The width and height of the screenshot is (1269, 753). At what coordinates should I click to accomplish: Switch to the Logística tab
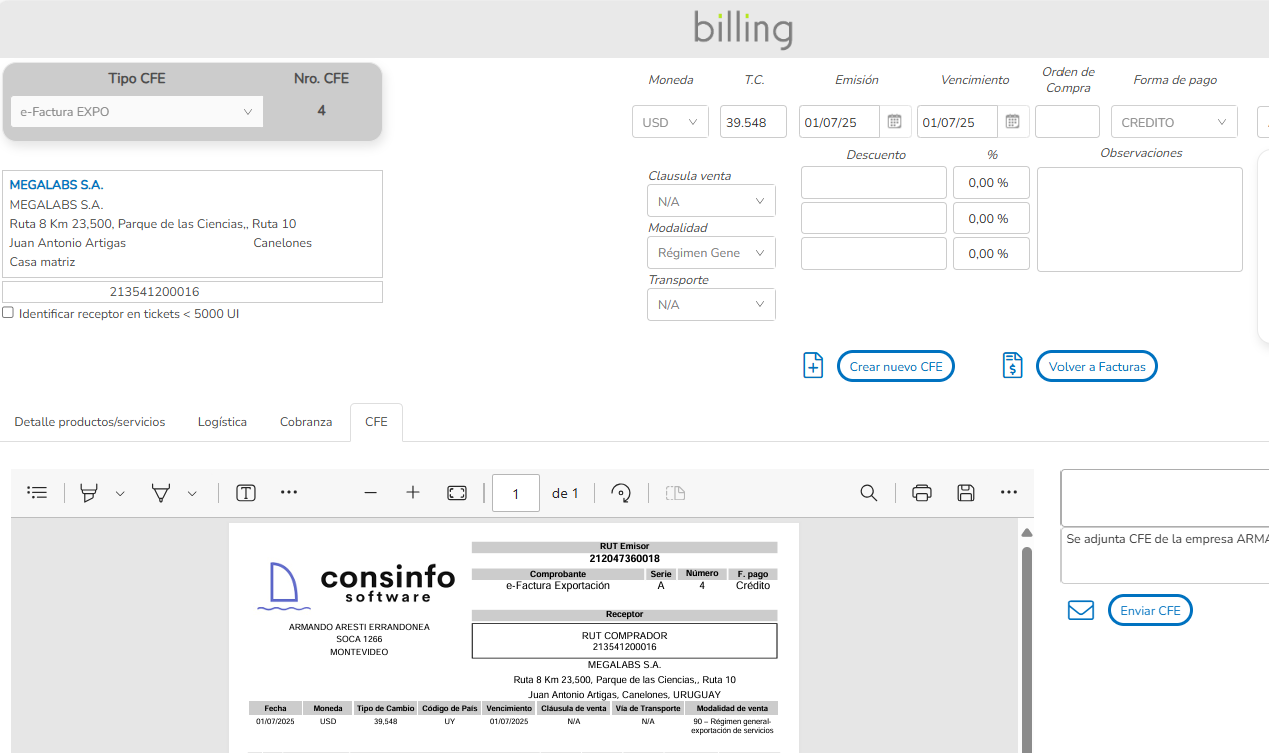222,422
